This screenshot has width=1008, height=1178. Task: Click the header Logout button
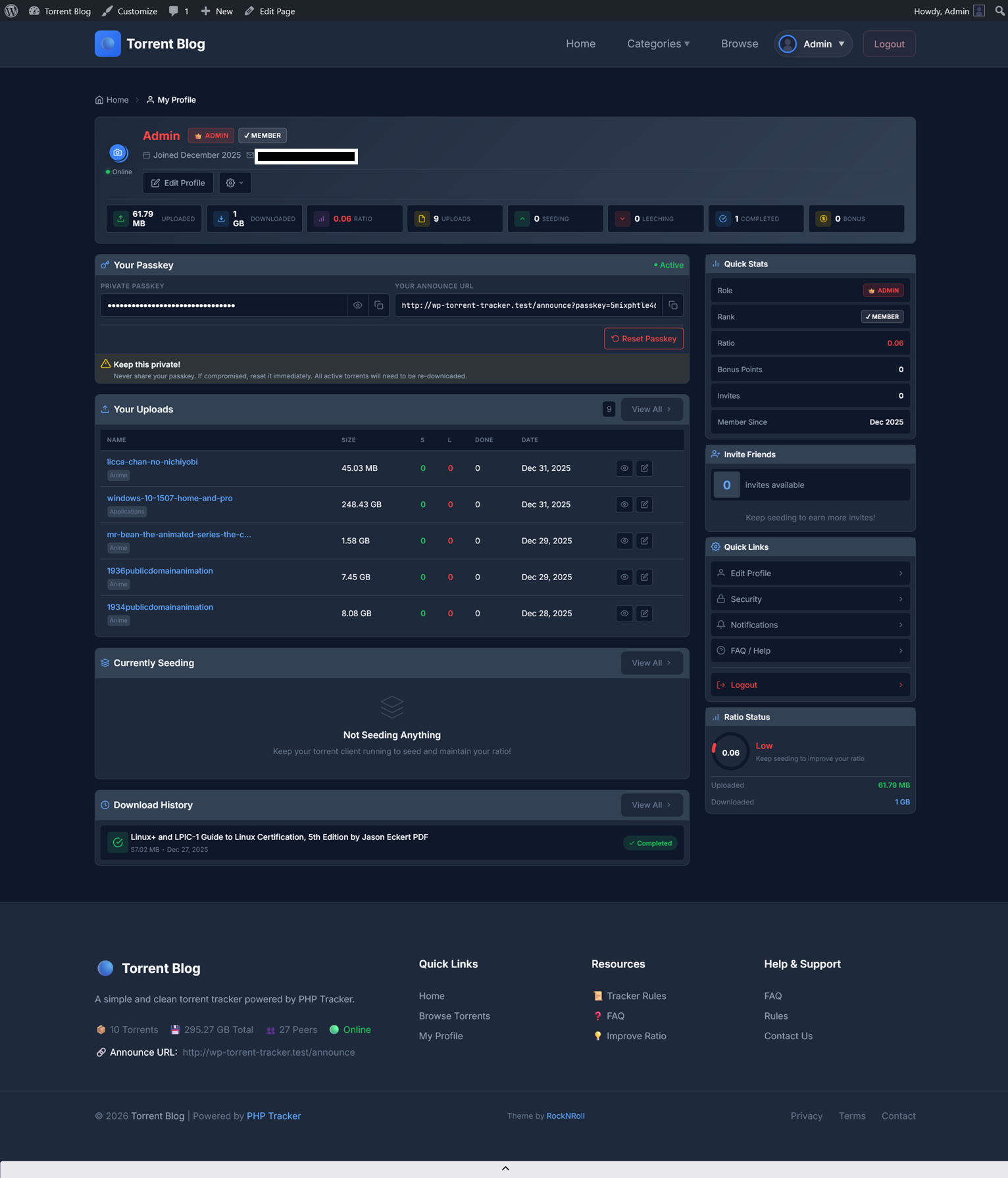pos(889,43)
